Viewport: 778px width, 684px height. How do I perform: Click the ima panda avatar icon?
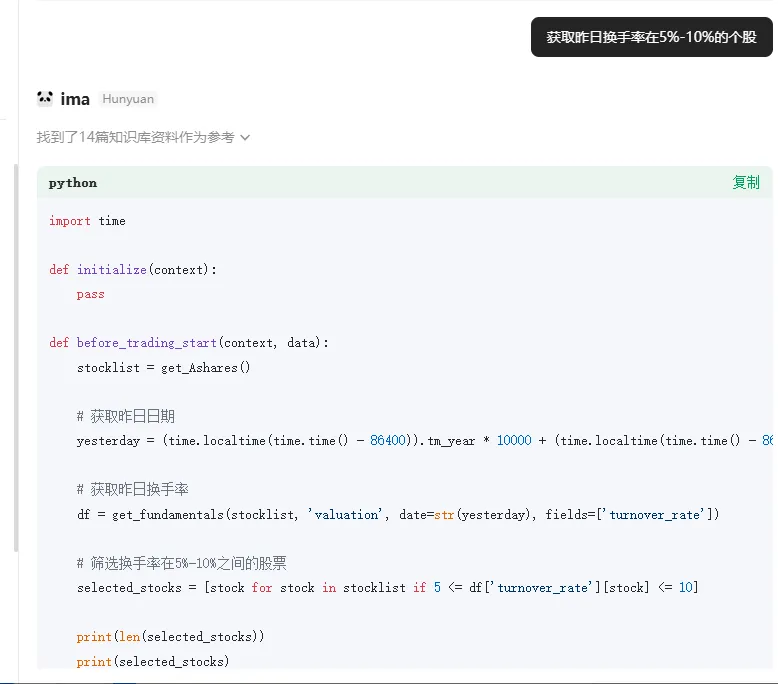coord(45,98)
